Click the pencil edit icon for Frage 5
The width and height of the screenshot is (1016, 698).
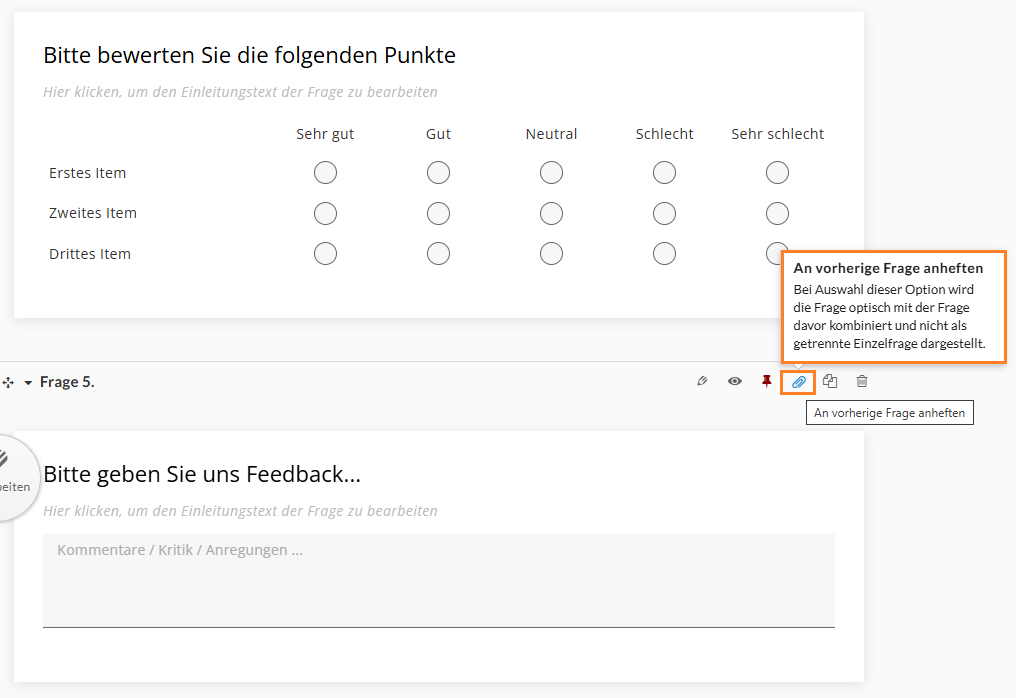pyautogui.click(x=702, y=381)
